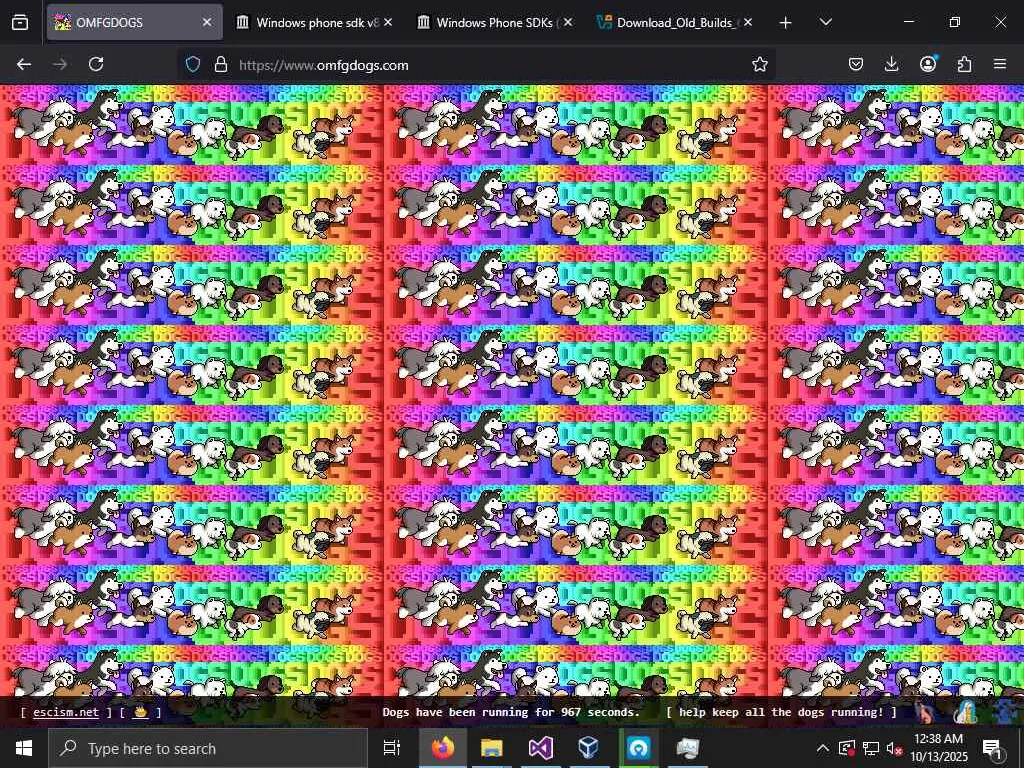Viewport: 1024px width, 768px height.
Task: Open the Firefox account menu
Action: 928,64
